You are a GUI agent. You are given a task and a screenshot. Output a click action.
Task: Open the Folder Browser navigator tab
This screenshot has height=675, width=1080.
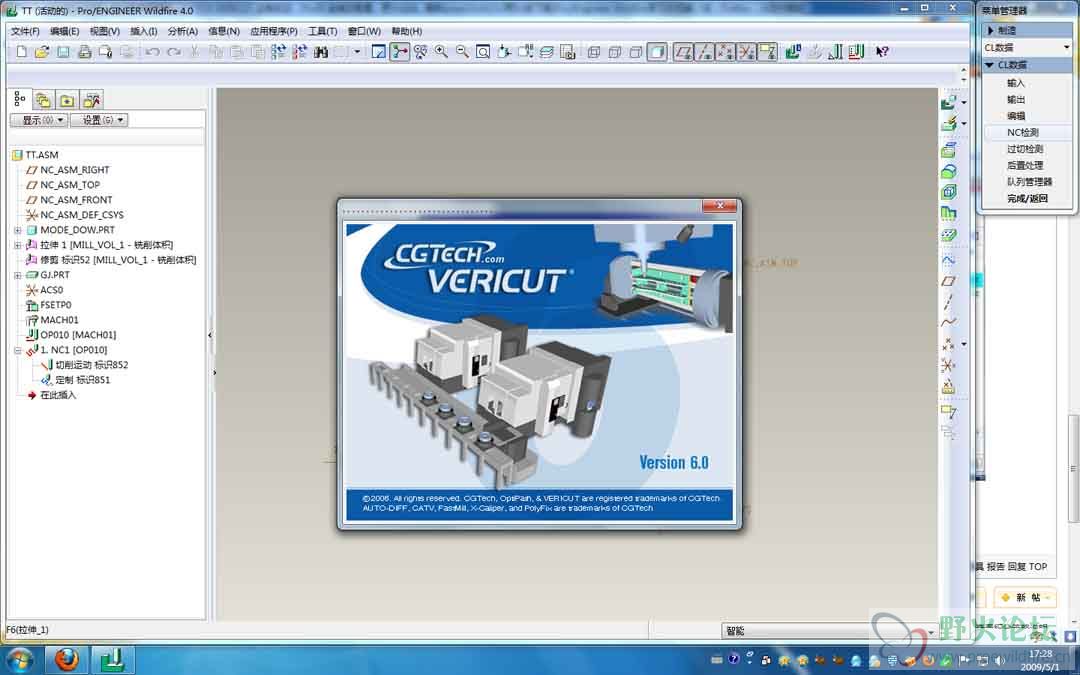[x=43, y=101]
